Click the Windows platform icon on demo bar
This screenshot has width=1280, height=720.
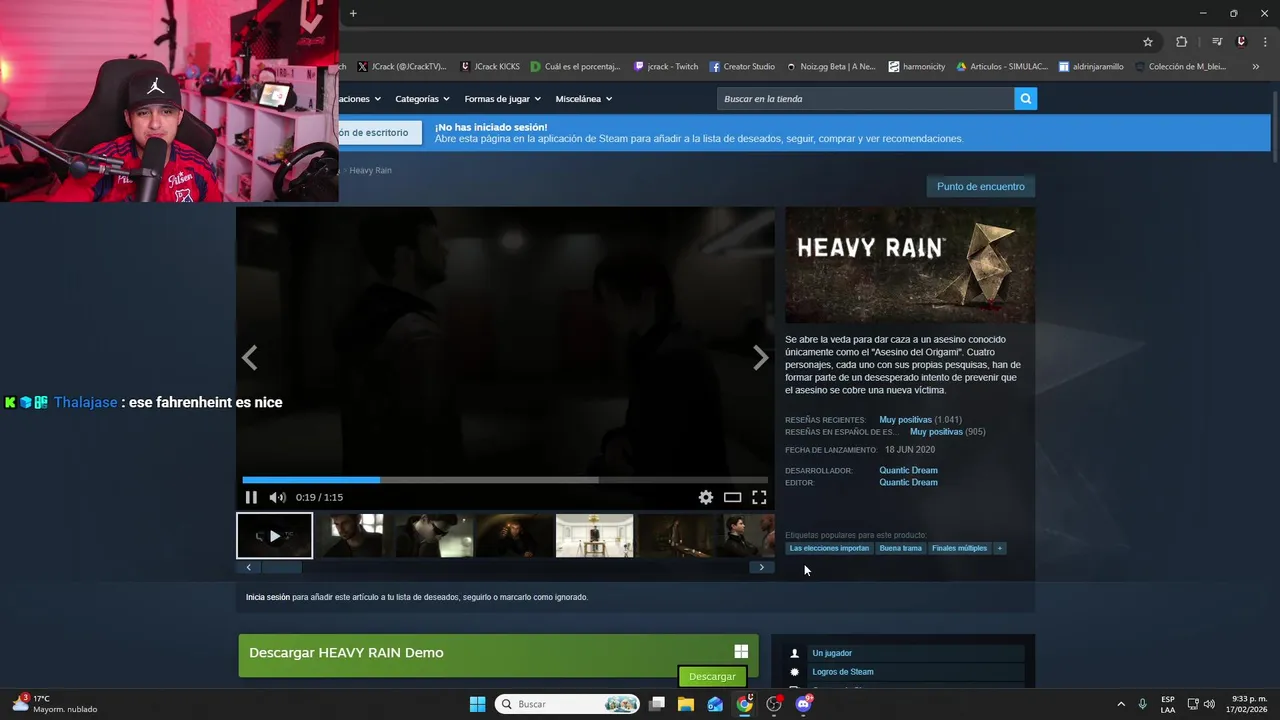point(741,651)
